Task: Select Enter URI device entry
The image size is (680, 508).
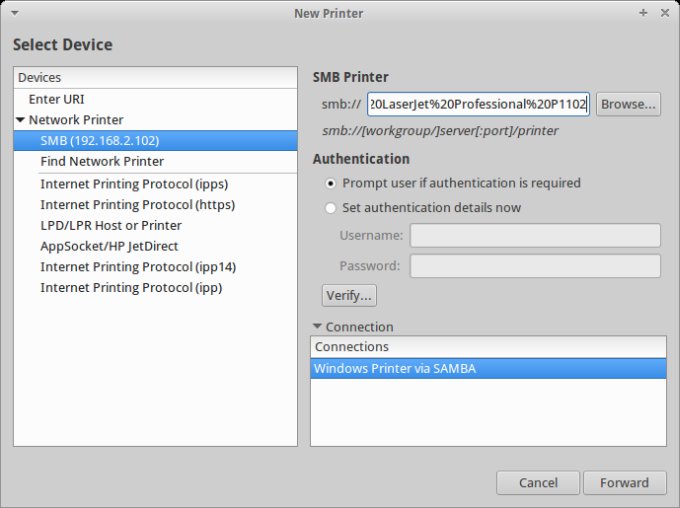Action: pos(56,99)
